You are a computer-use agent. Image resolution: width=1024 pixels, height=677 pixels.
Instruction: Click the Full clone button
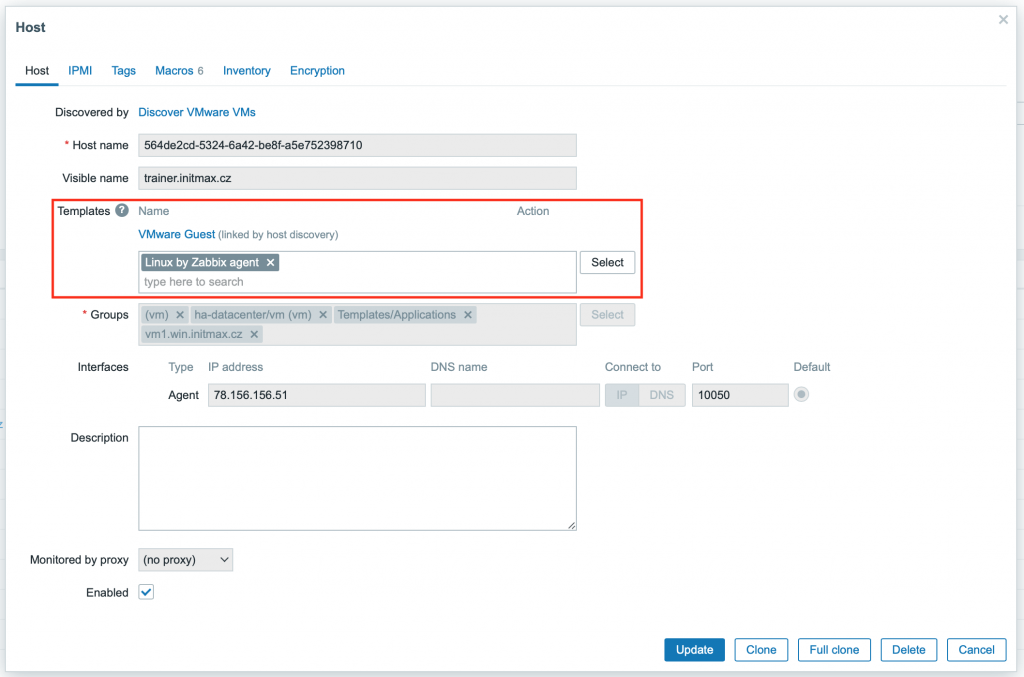834,650
